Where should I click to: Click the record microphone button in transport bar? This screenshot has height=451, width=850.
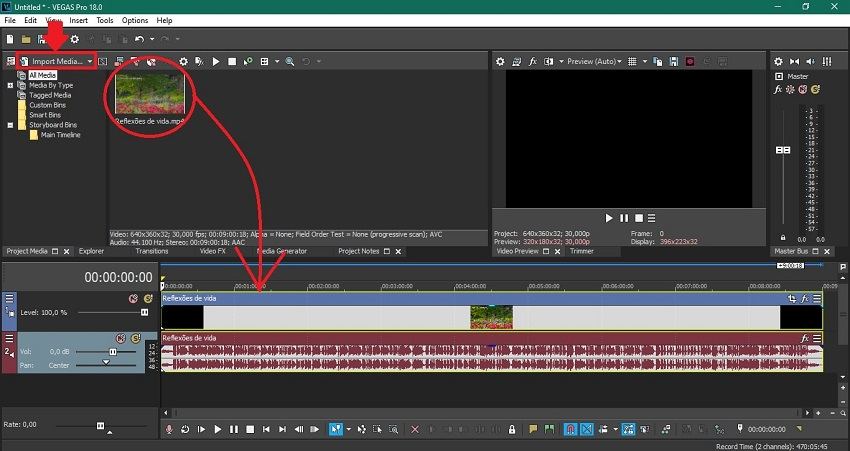(x=168, y=429)
